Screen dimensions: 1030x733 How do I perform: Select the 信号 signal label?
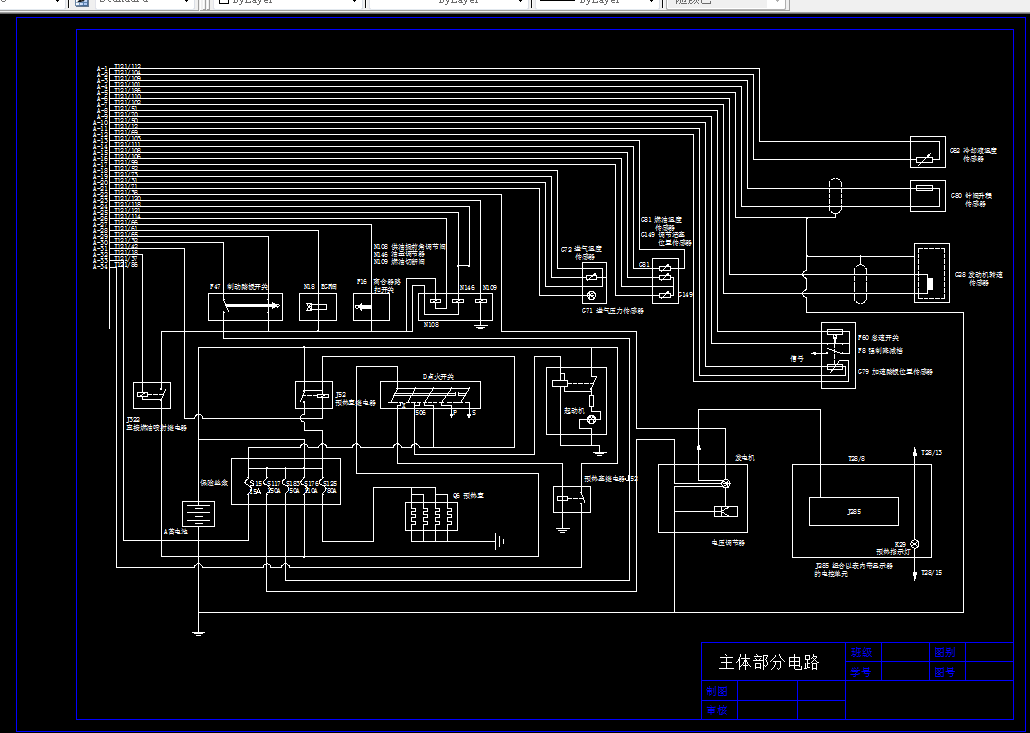point(797,359)
